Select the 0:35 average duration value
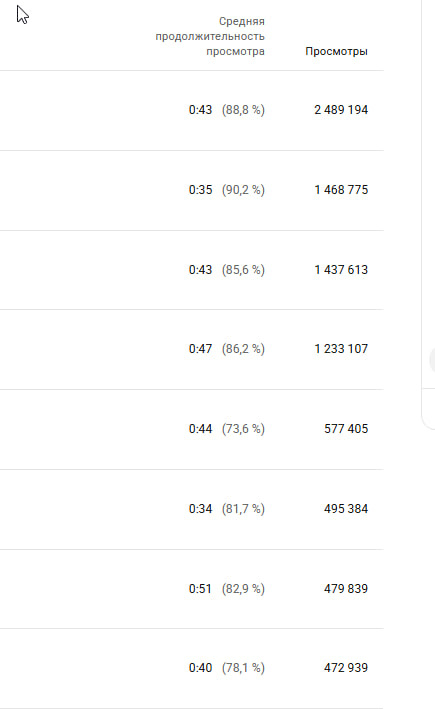Image resolution: width=435 pixels, height=709 pixels. coord(200,190)
